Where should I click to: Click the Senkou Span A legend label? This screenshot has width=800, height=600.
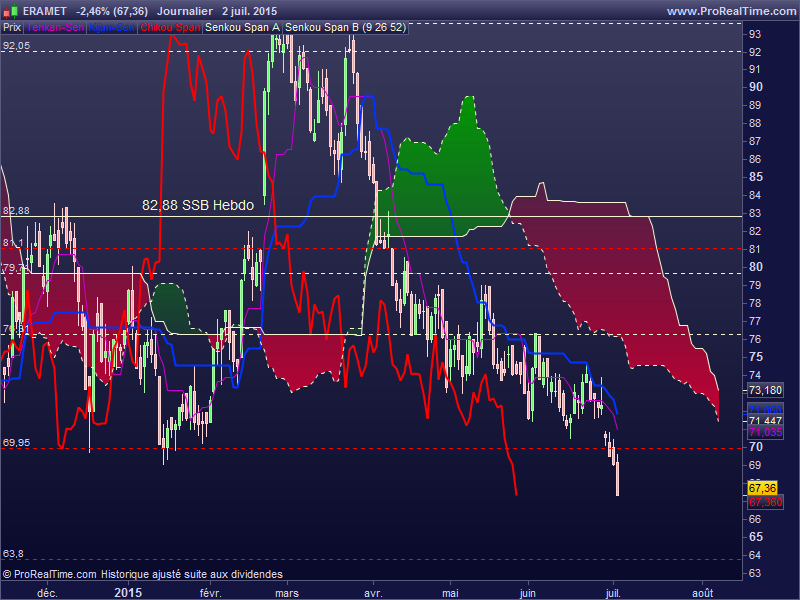click(242, 28)
